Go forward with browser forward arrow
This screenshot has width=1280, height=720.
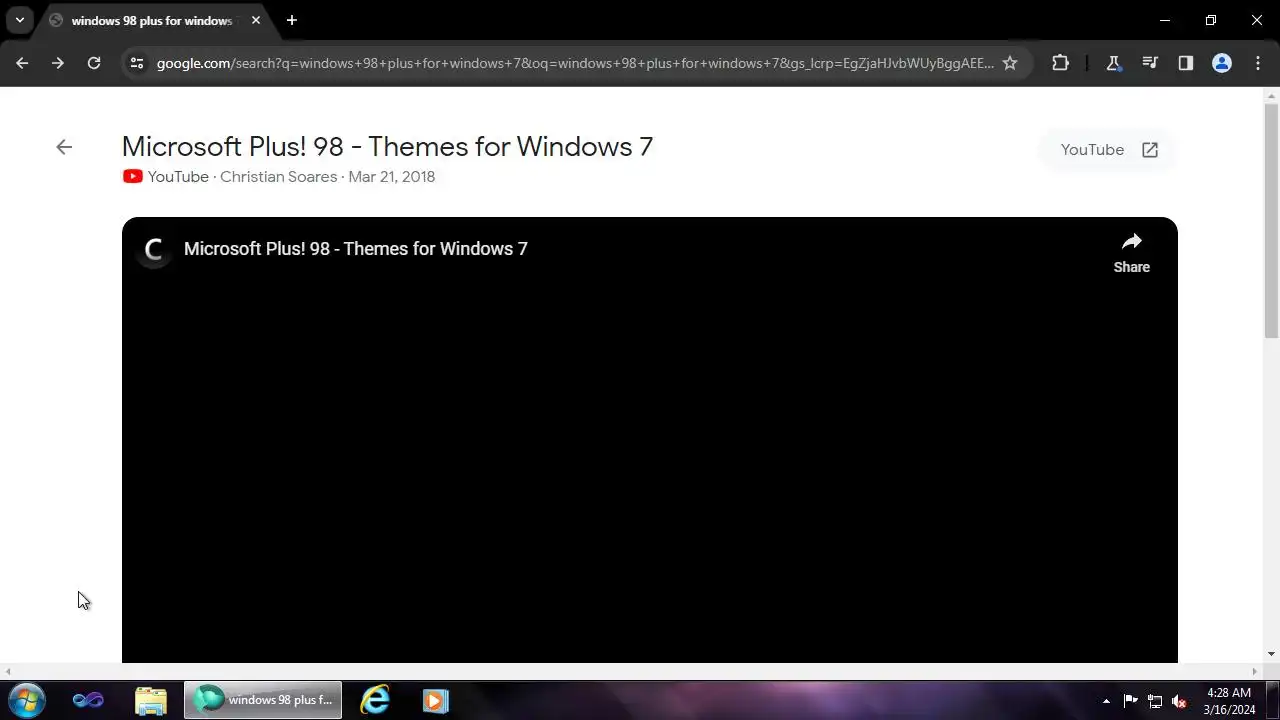(x=57, y=63)
